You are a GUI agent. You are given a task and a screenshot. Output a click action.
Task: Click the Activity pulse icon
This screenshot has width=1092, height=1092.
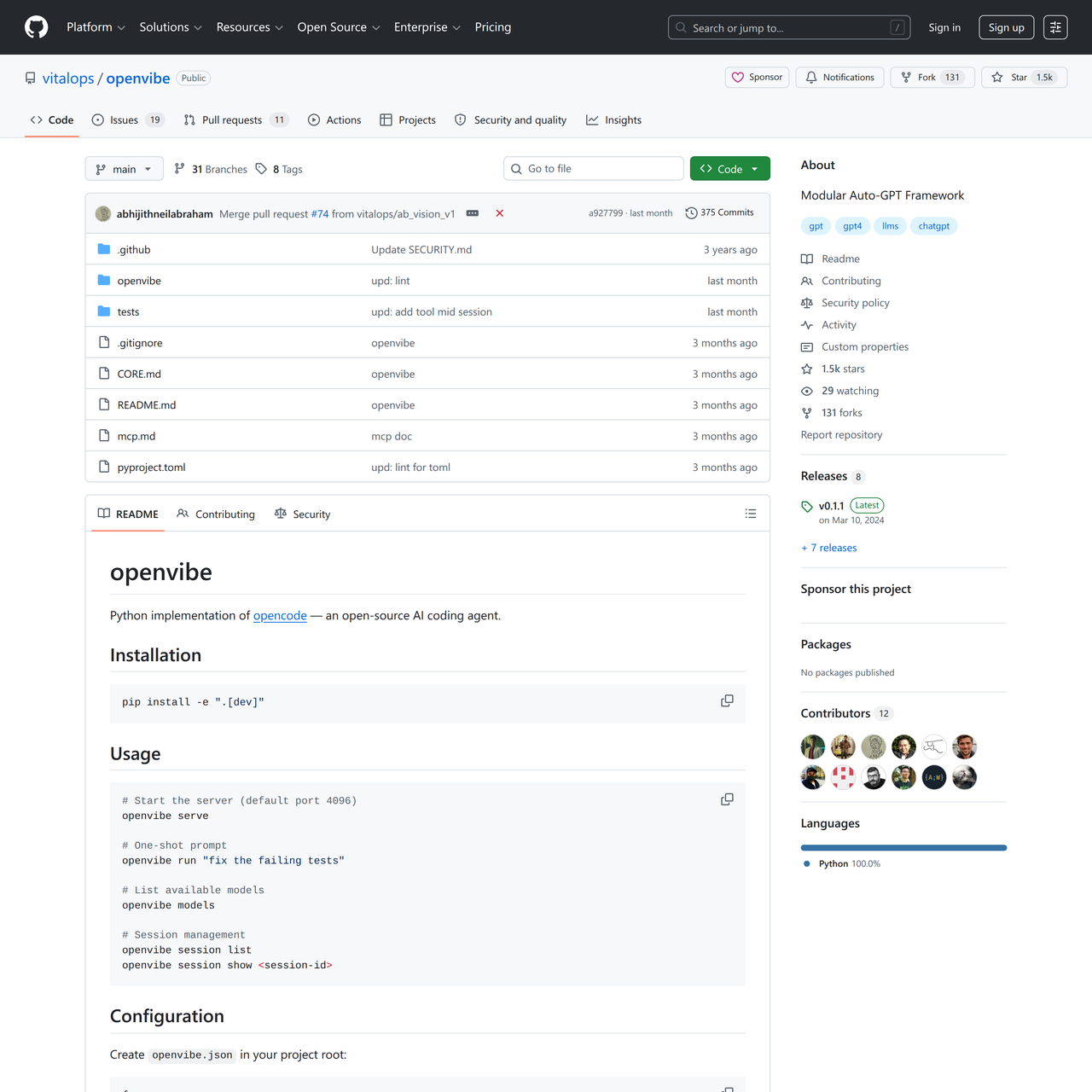coord(807,325)
